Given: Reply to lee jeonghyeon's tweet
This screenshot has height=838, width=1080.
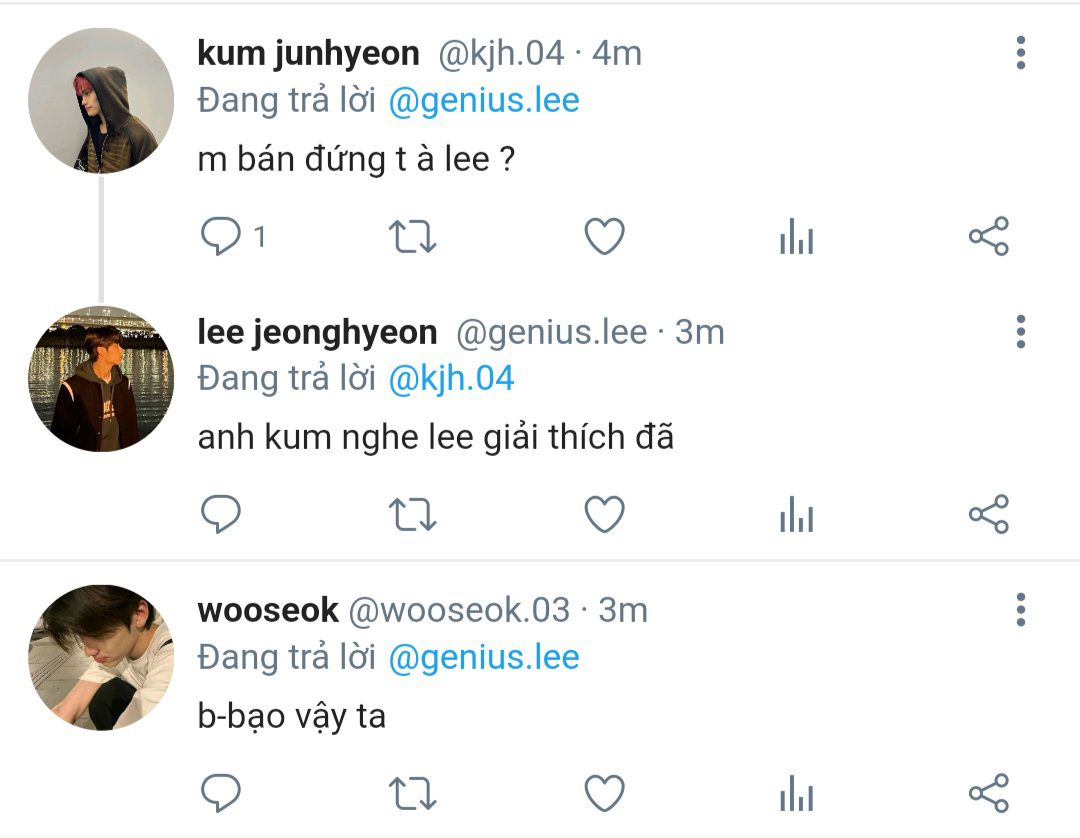Looking at the screenshot, I should point(220,514).
